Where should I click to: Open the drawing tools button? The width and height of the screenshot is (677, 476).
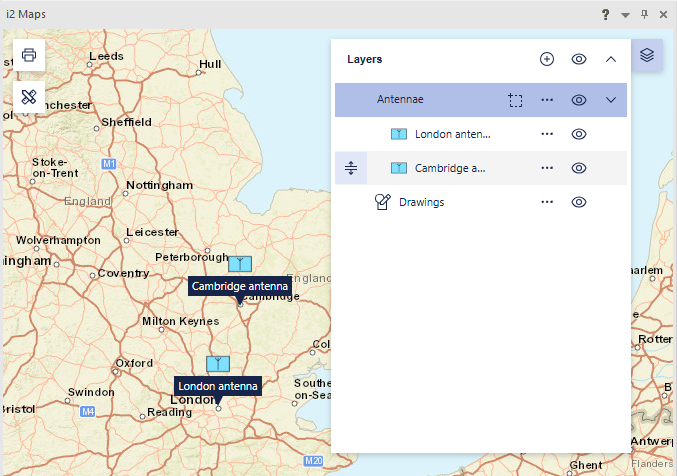[x=29, y=97]
